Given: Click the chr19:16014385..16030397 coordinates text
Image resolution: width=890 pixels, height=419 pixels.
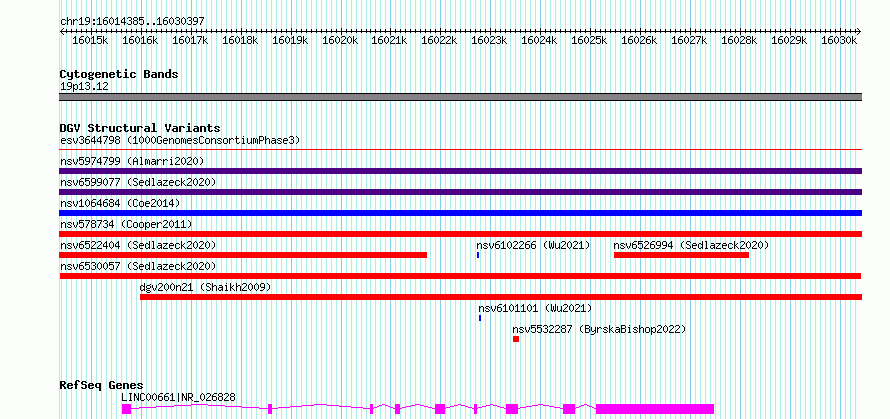Looking at the screenshot, I should 132,21.
